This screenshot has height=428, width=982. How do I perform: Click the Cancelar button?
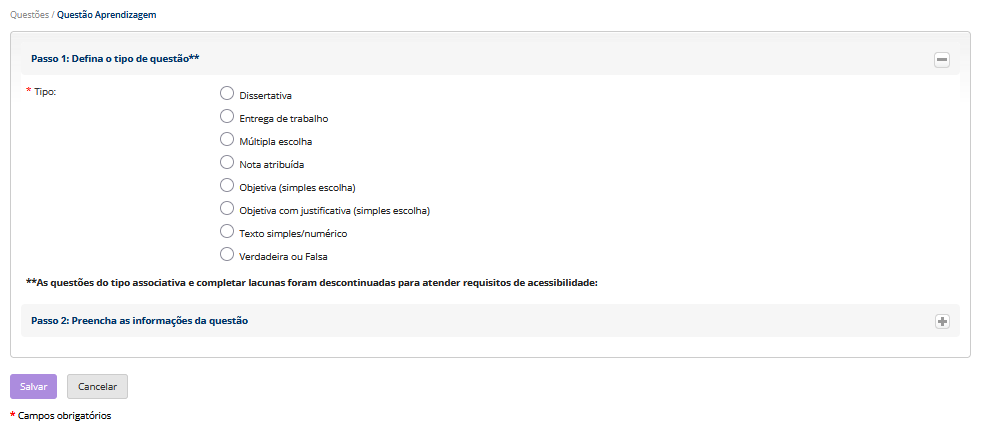[97, 387]
